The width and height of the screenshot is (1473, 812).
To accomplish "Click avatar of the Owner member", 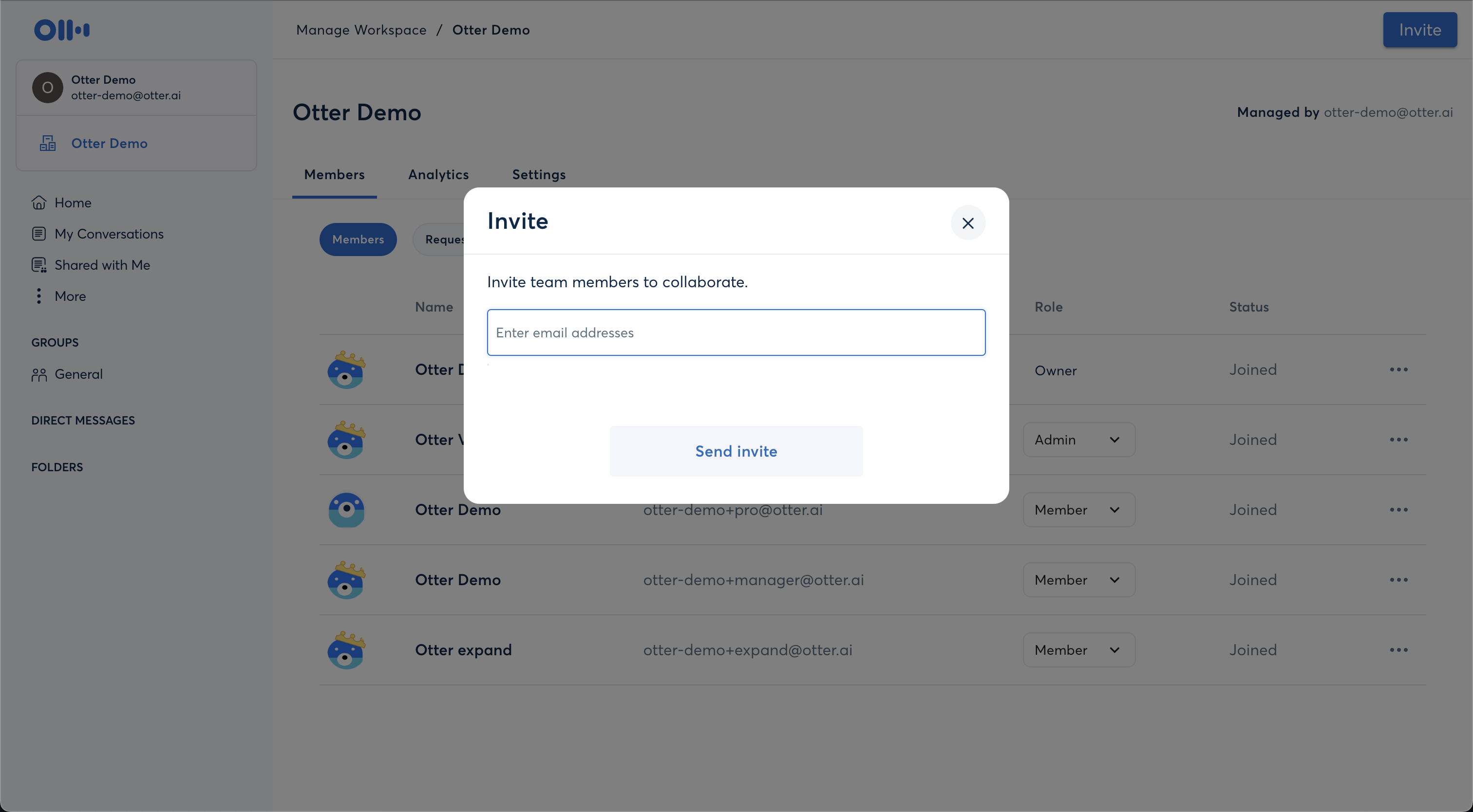I will point(346,369).
